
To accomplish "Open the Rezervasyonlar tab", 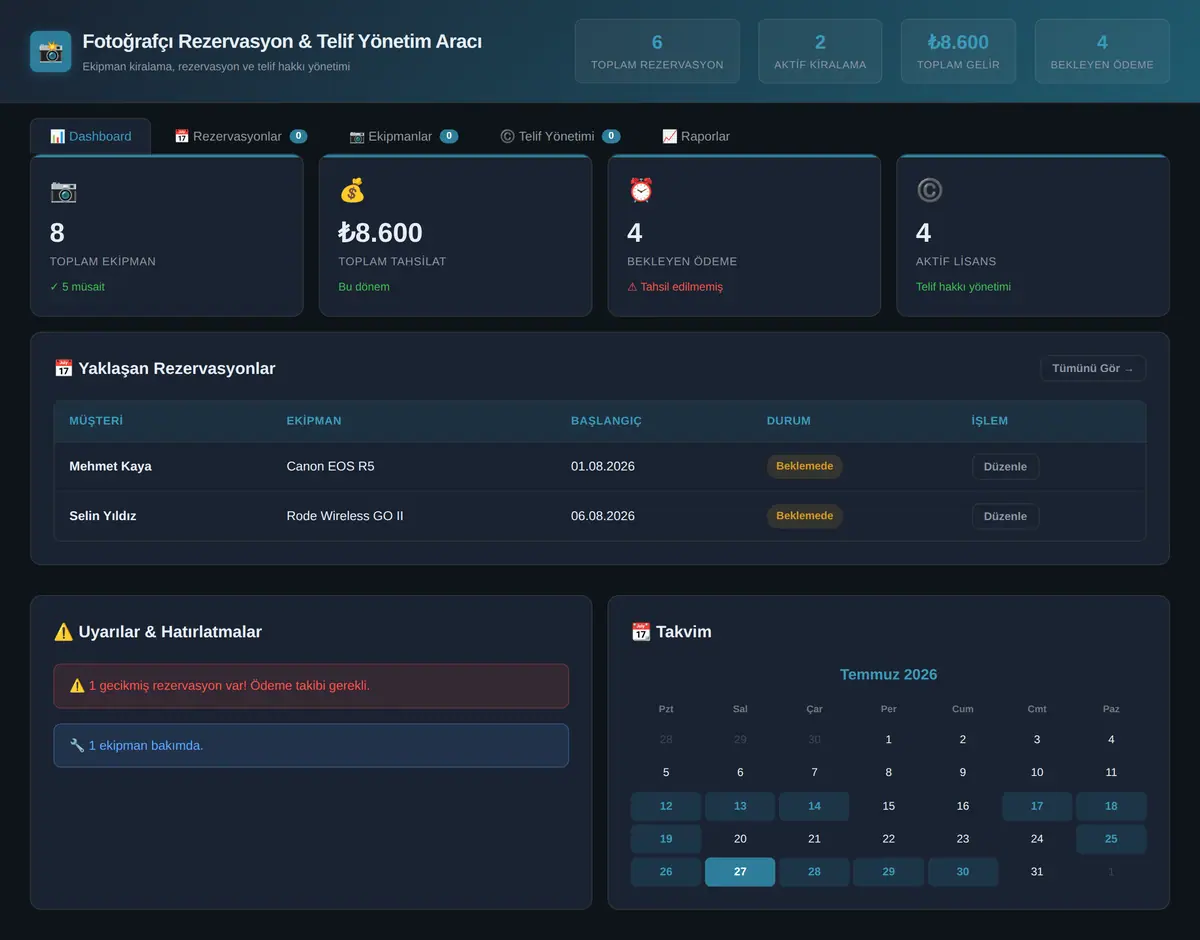I will click(x=240, y=136).
